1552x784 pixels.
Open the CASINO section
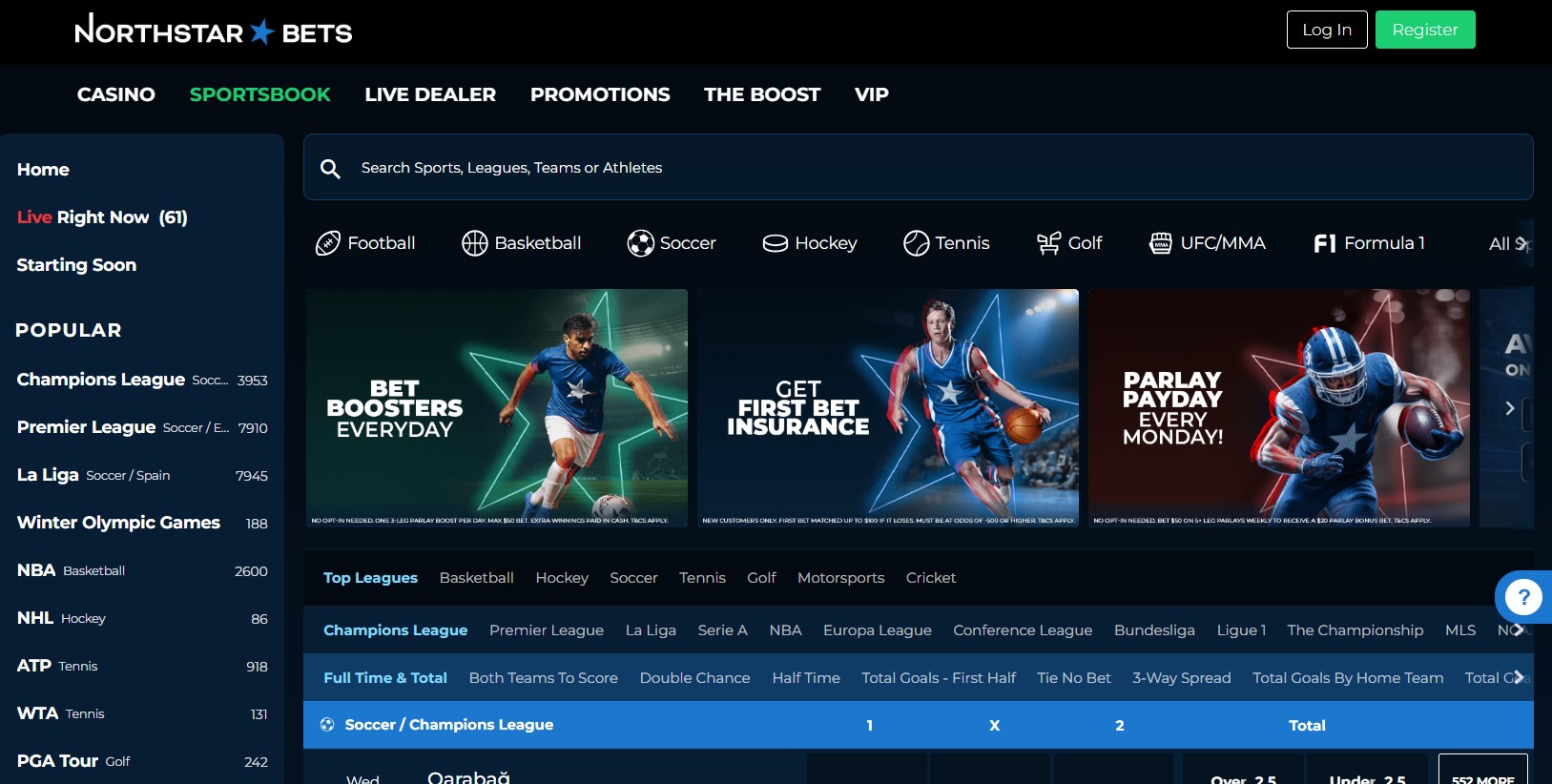[116, 94]
